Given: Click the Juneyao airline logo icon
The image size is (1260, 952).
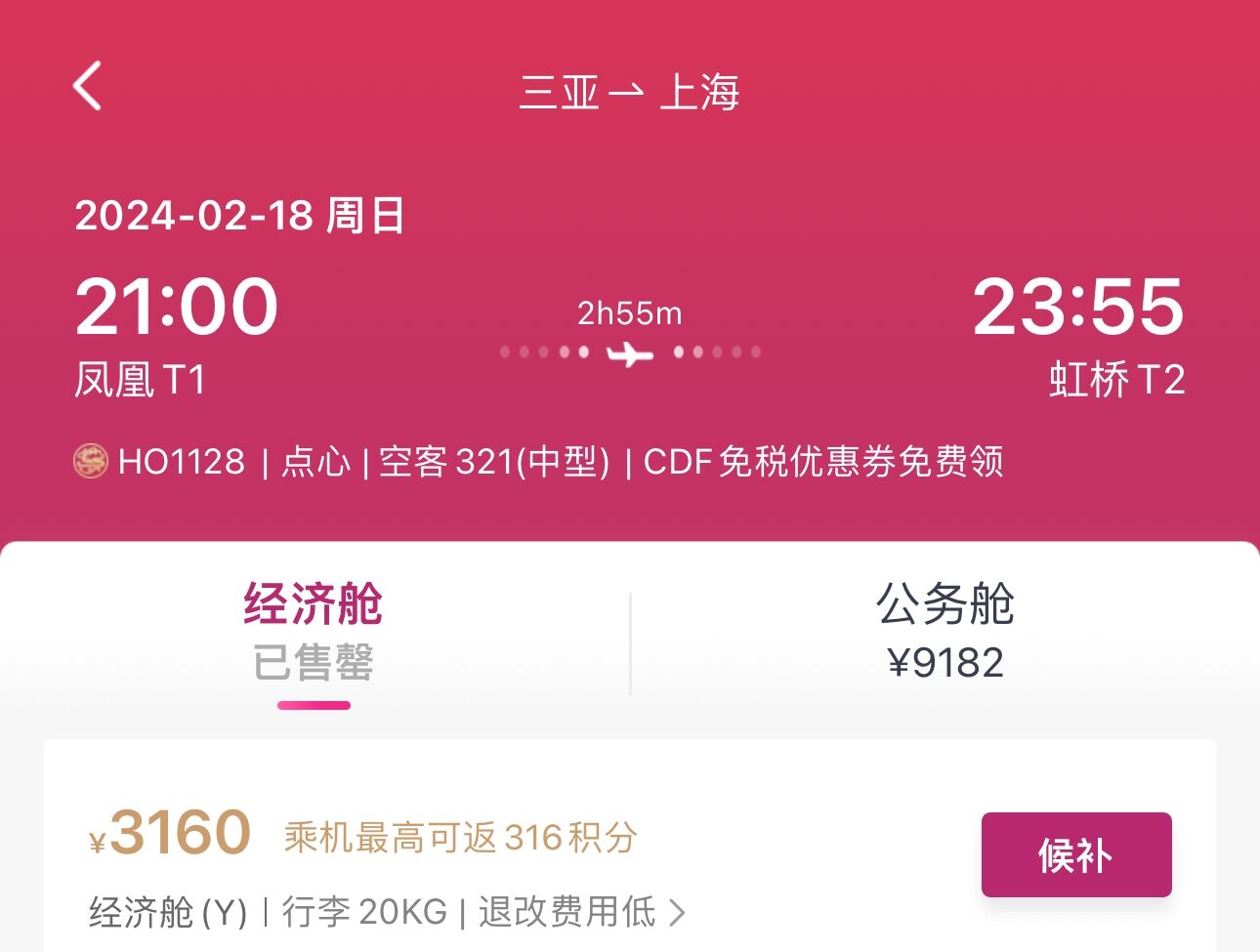Looking at the screenshot, I should [x=91, y=461].
